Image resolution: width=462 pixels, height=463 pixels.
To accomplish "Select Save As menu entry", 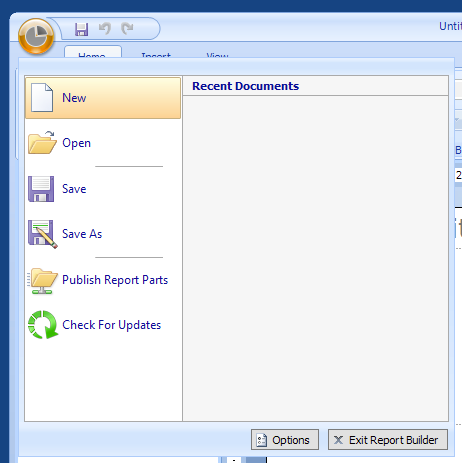I will click(x=103, y=234).
